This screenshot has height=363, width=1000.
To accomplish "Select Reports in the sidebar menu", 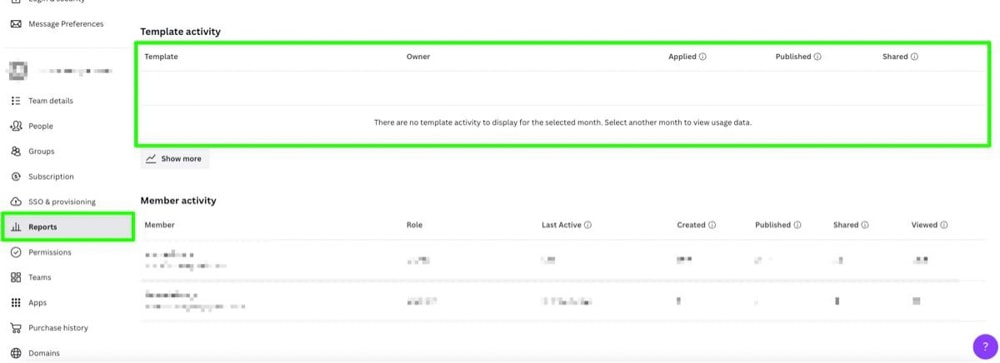I will pos(67,227).
